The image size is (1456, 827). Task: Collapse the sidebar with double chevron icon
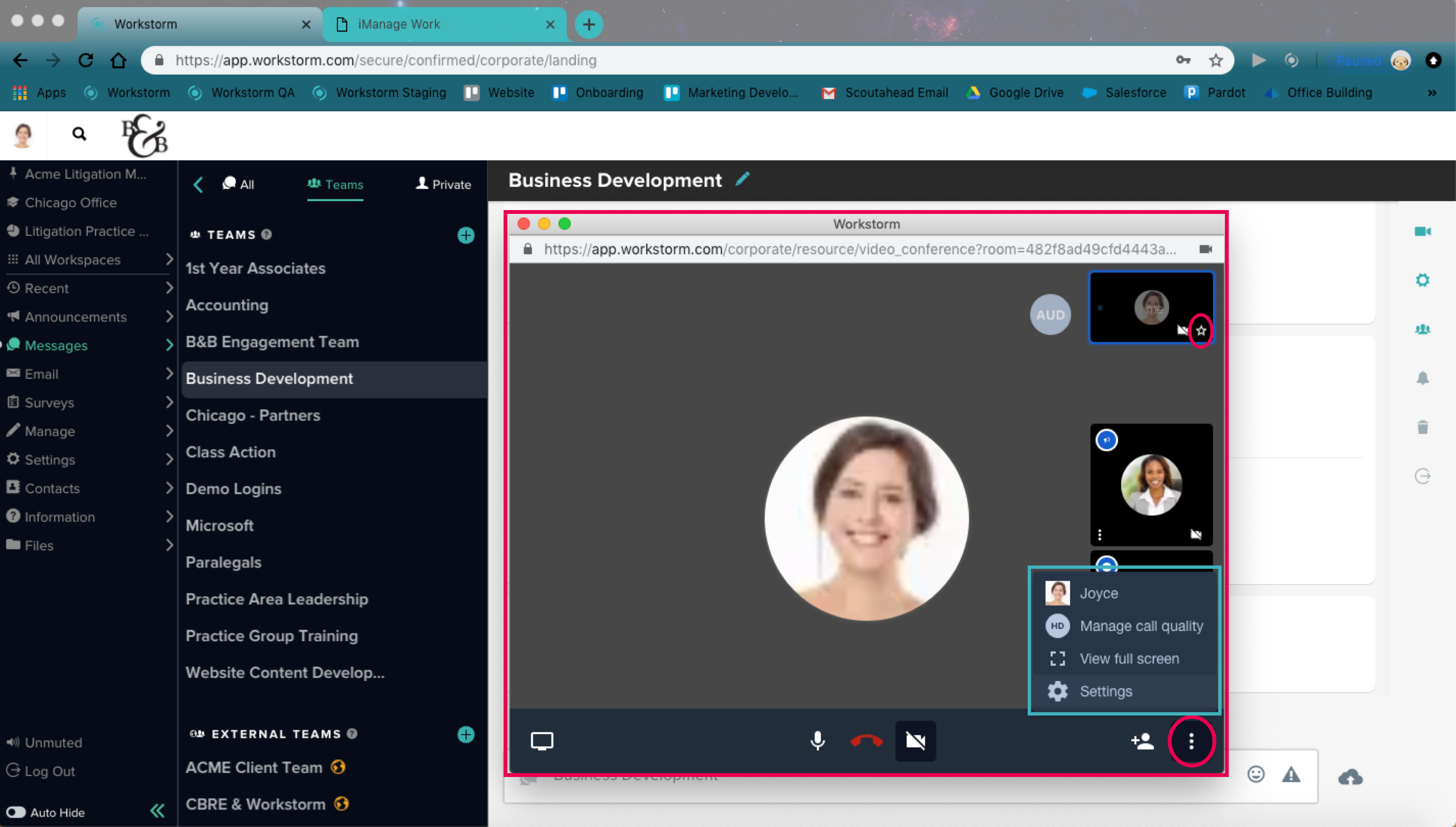click(x=157, y=810)
